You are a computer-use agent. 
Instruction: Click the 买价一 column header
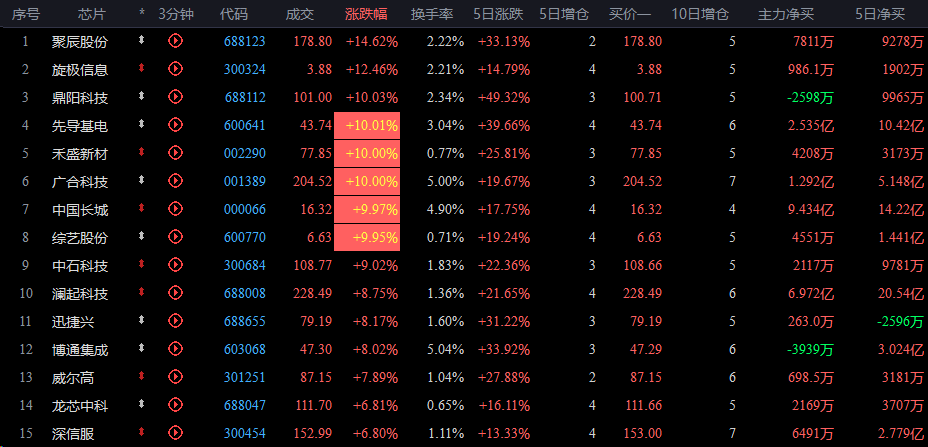point(630,14)
